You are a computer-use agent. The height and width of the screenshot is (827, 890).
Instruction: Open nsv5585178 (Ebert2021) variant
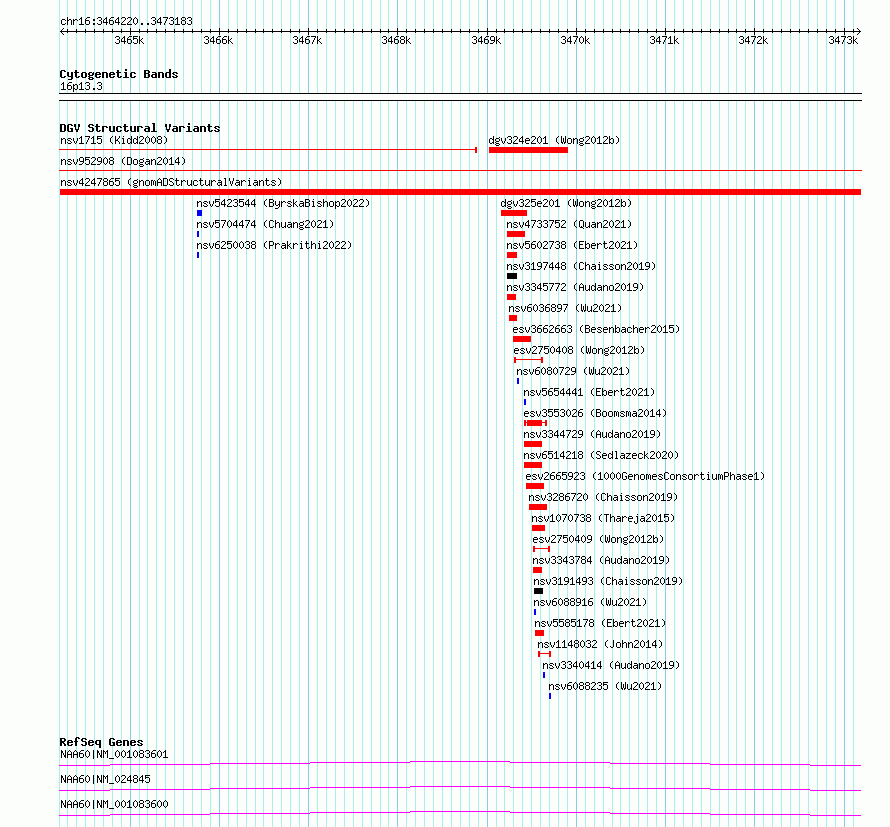point(600,623)
